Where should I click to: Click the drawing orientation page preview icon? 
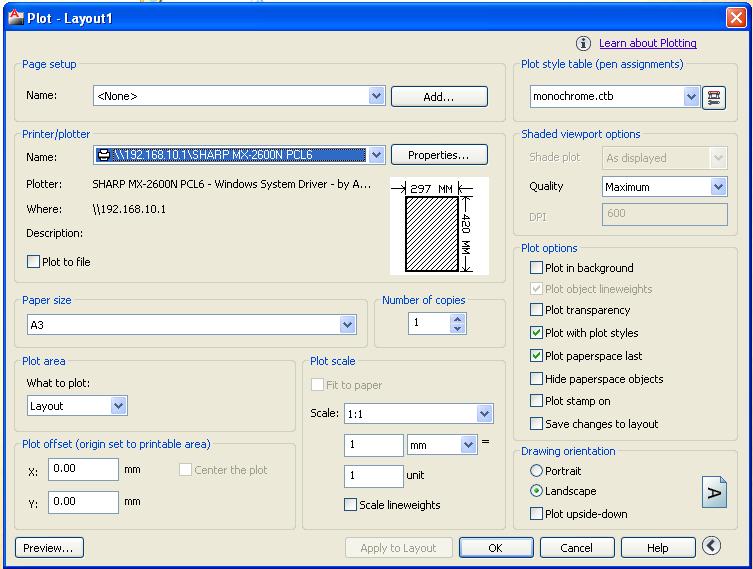click(x=714, y=492)
